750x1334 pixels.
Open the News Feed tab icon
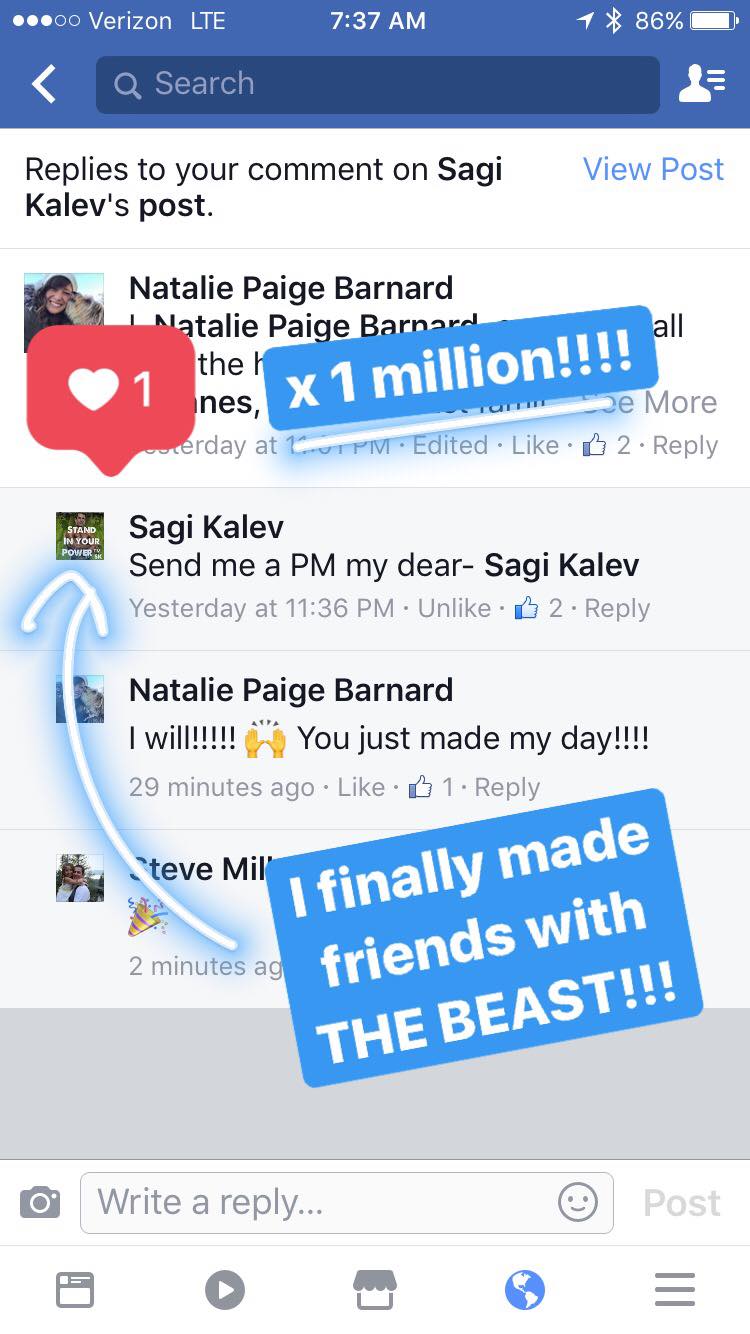tap(75, 1290)
